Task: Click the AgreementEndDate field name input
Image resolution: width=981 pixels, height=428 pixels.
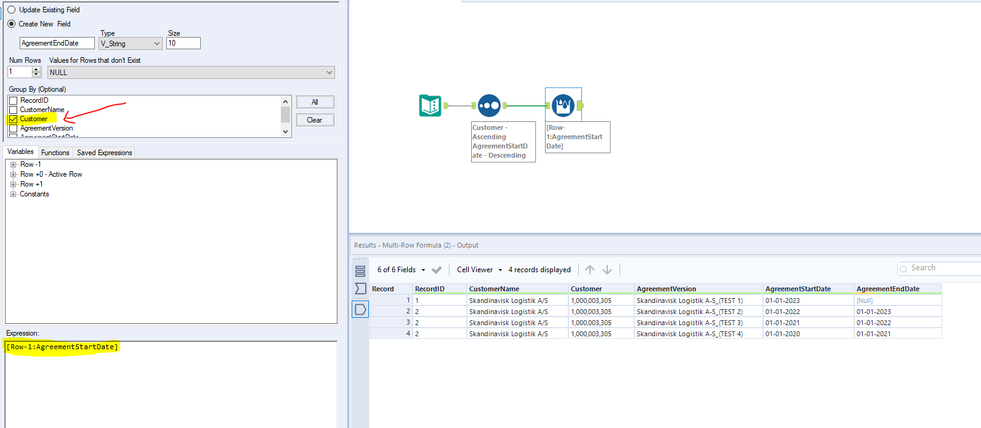Action: pyautogui.click(x=58, y=43)
